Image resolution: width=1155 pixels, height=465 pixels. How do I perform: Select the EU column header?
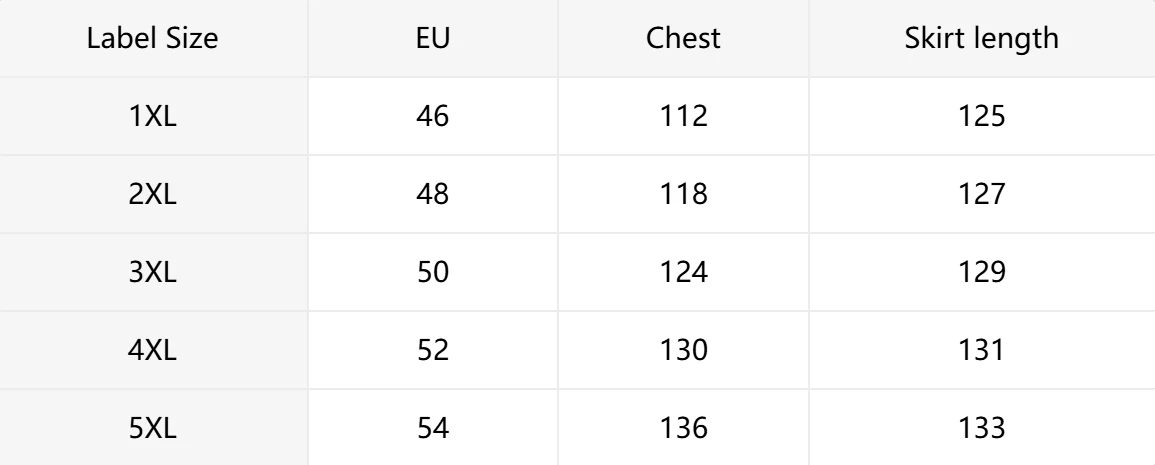point(432,39)
